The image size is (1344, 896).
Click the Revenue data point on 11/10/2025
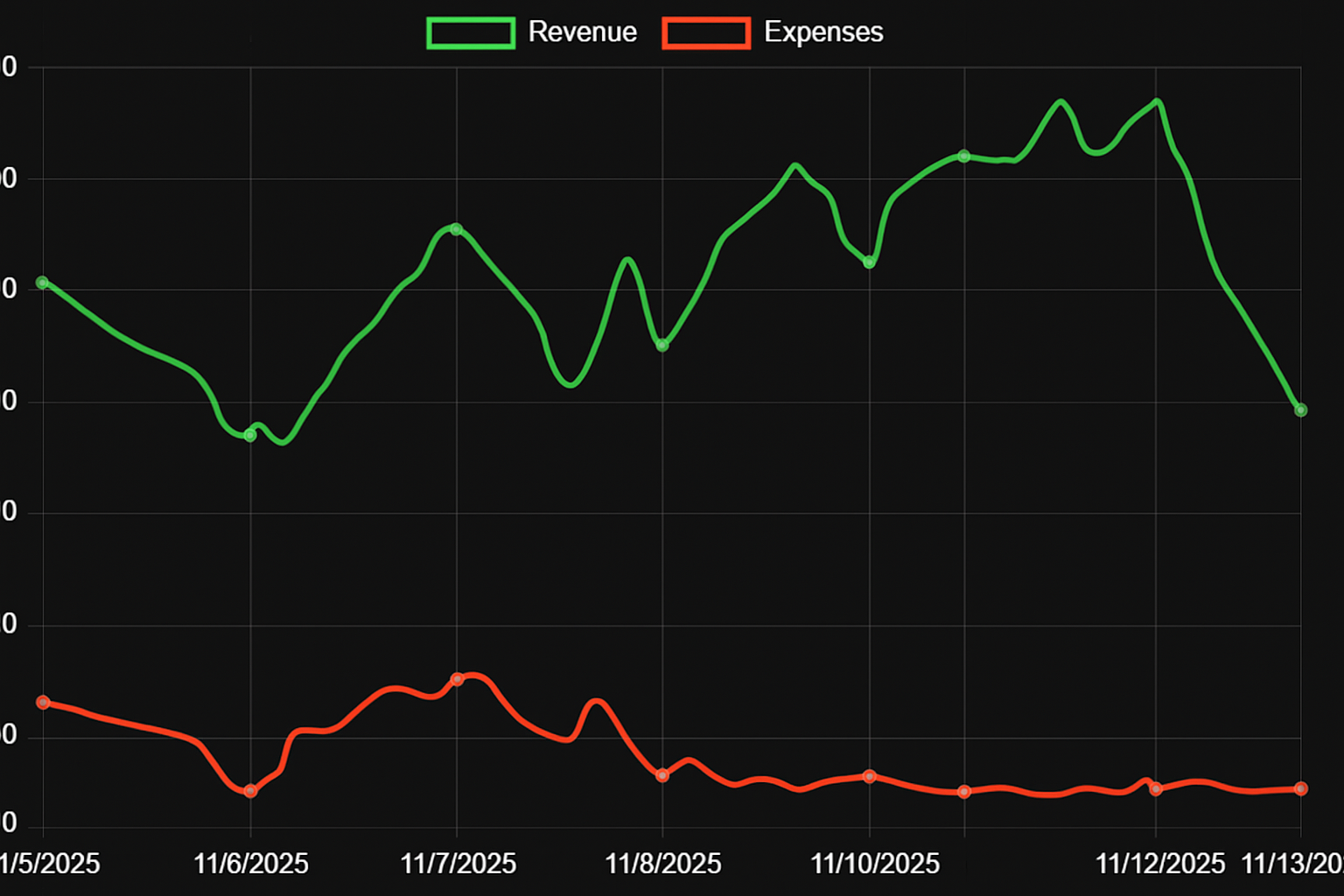point(870,262)
